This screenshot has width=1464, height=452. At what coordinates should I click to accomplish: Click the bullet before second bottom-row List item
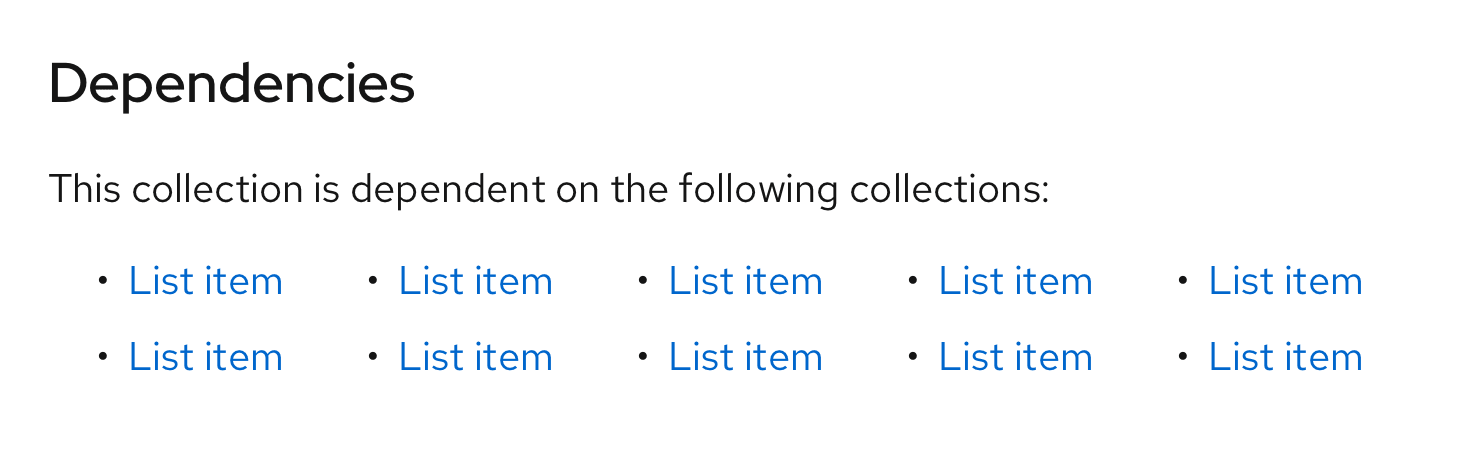(x=372, y=356)
